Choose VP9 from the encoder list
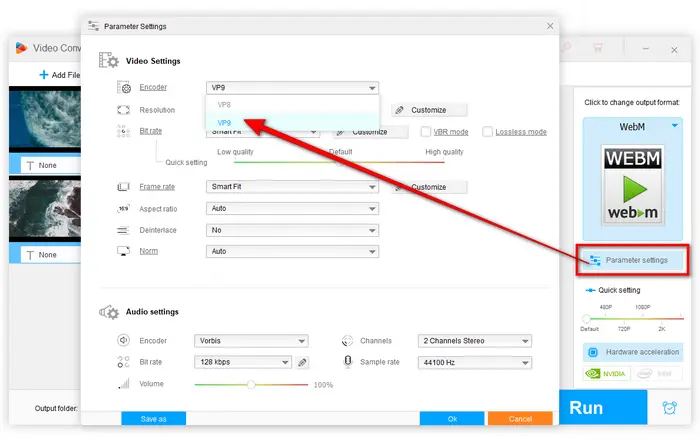The image size is (700, 440). click(292, 122)
